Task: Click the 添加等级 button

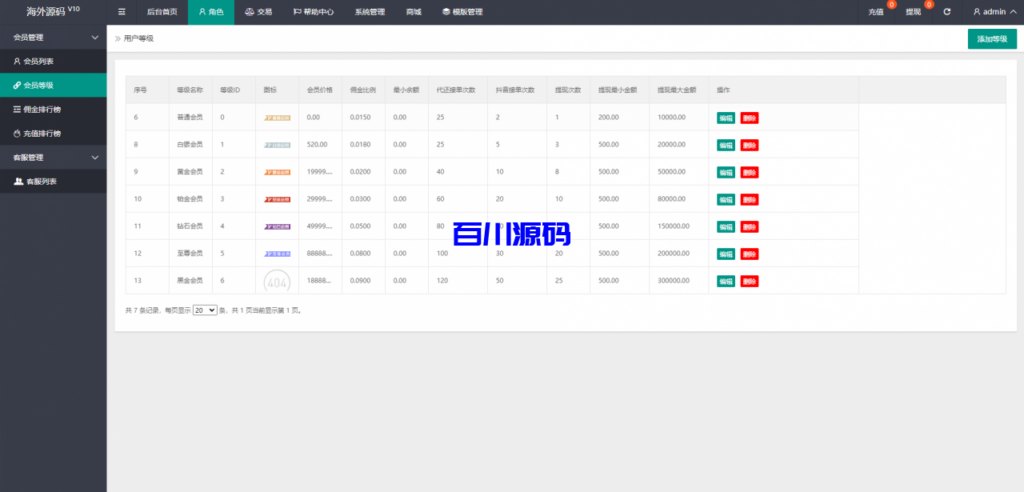Action: pyautogui.click(x=992, y=39)
